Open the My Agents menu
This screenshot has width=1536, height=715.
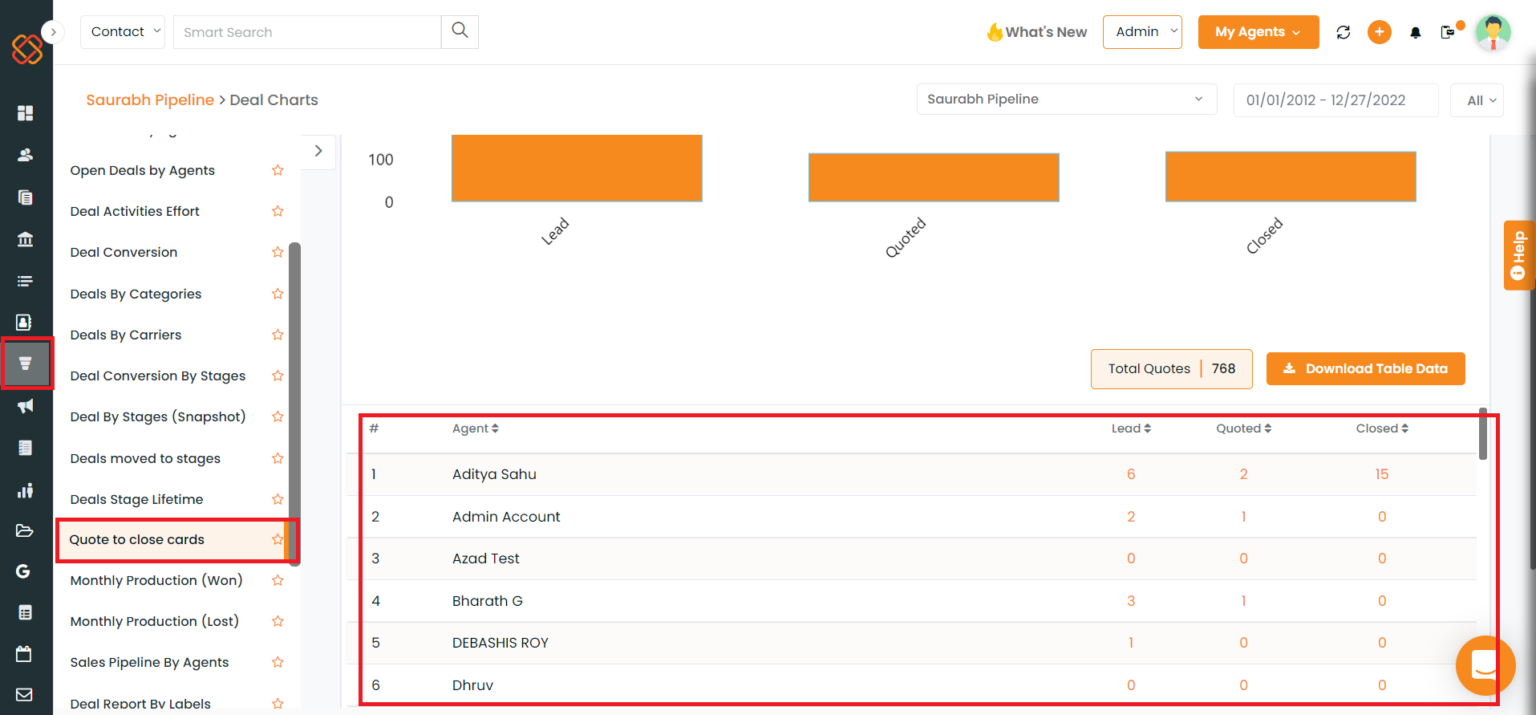pos(1258,31)
